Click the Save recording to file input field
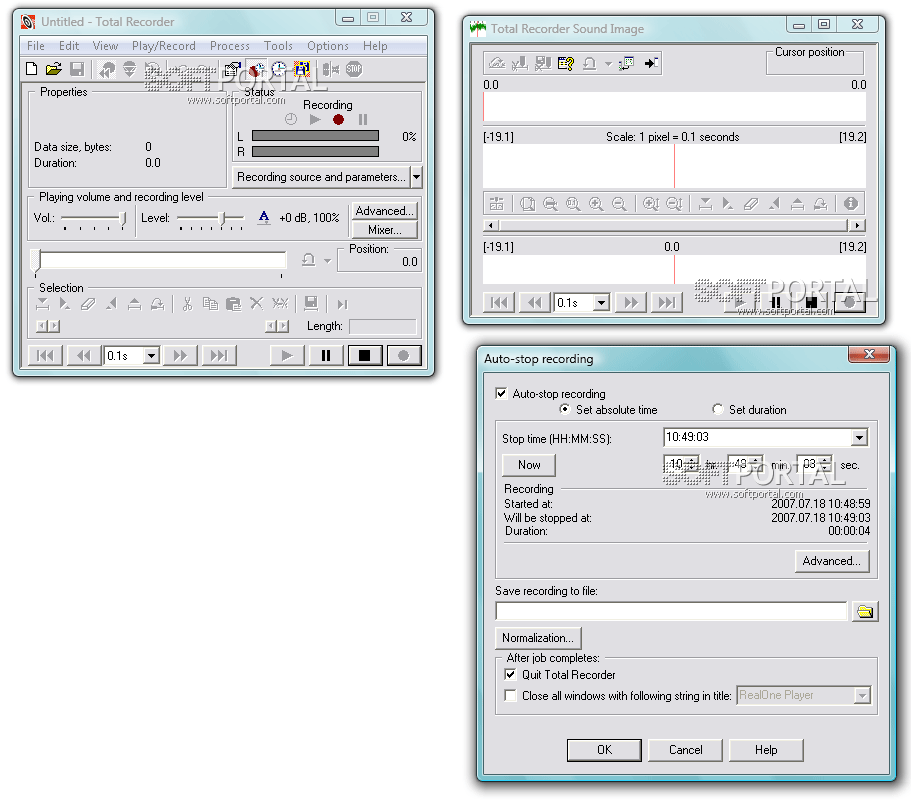 coord(671,611)
